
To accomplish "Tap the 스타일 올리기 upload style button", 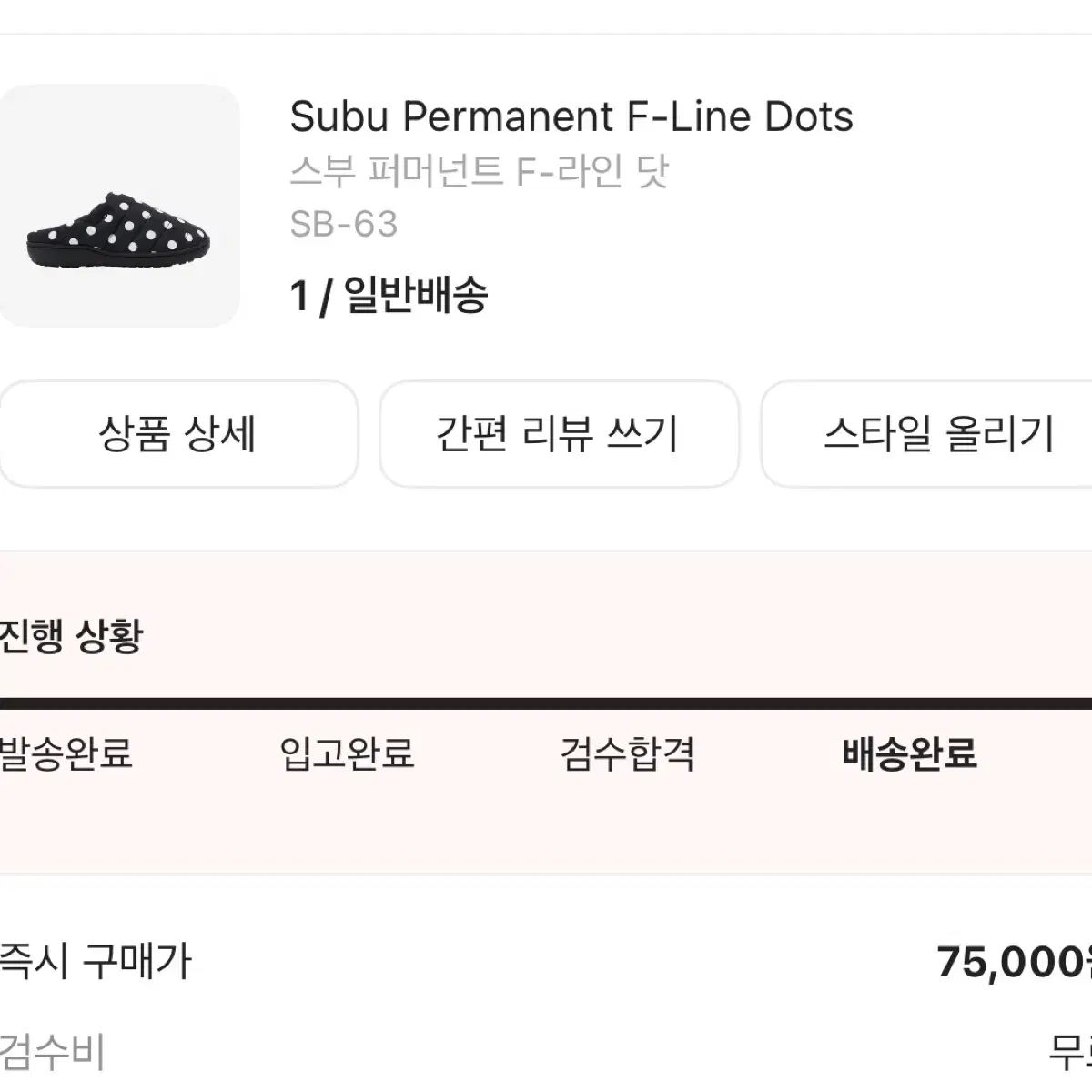I will (937, 434).
